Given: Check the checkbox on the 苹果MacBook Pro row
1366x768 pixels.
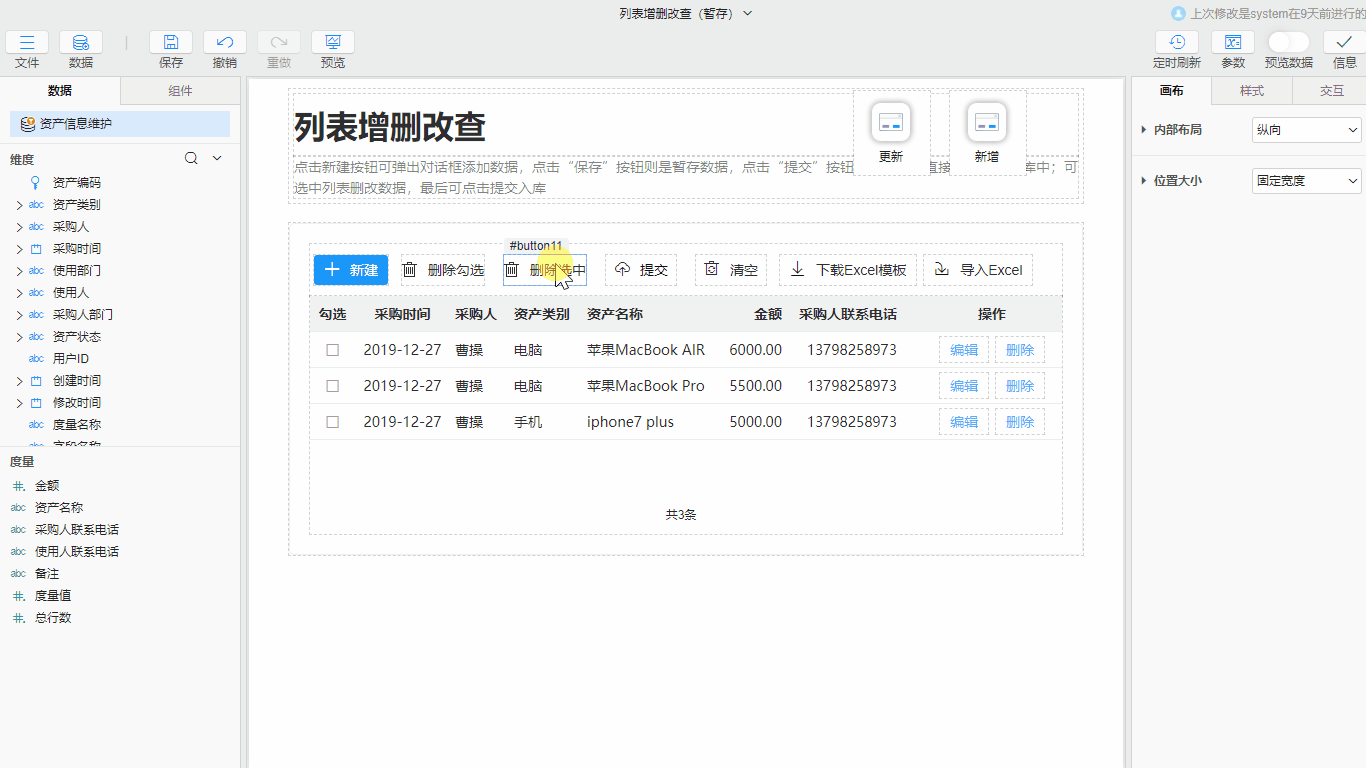Looking at the screenshot, I should (333, 385).
